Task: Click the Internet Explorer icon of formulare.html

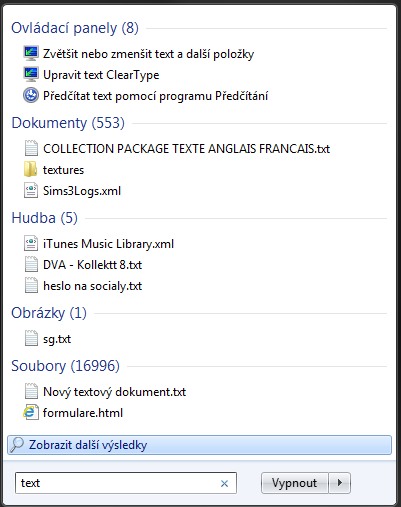Action: pyautogui.click(x=30, y=413)
